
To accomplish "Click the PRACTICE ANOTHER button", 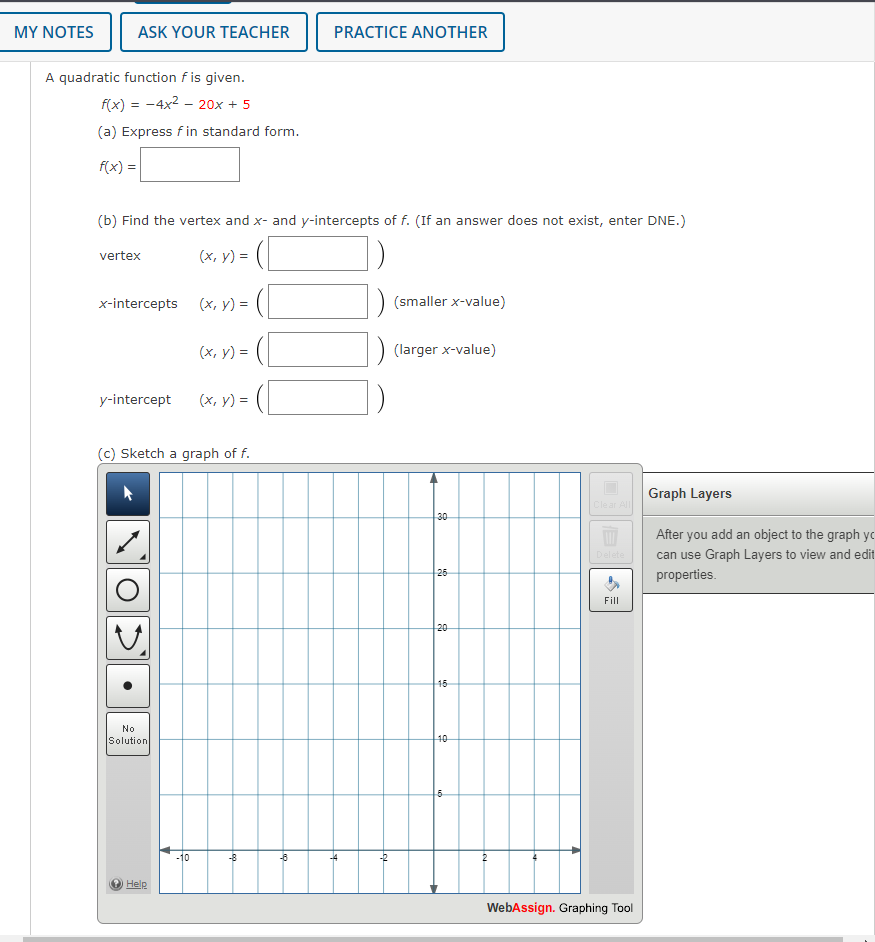I will (410, 32).
